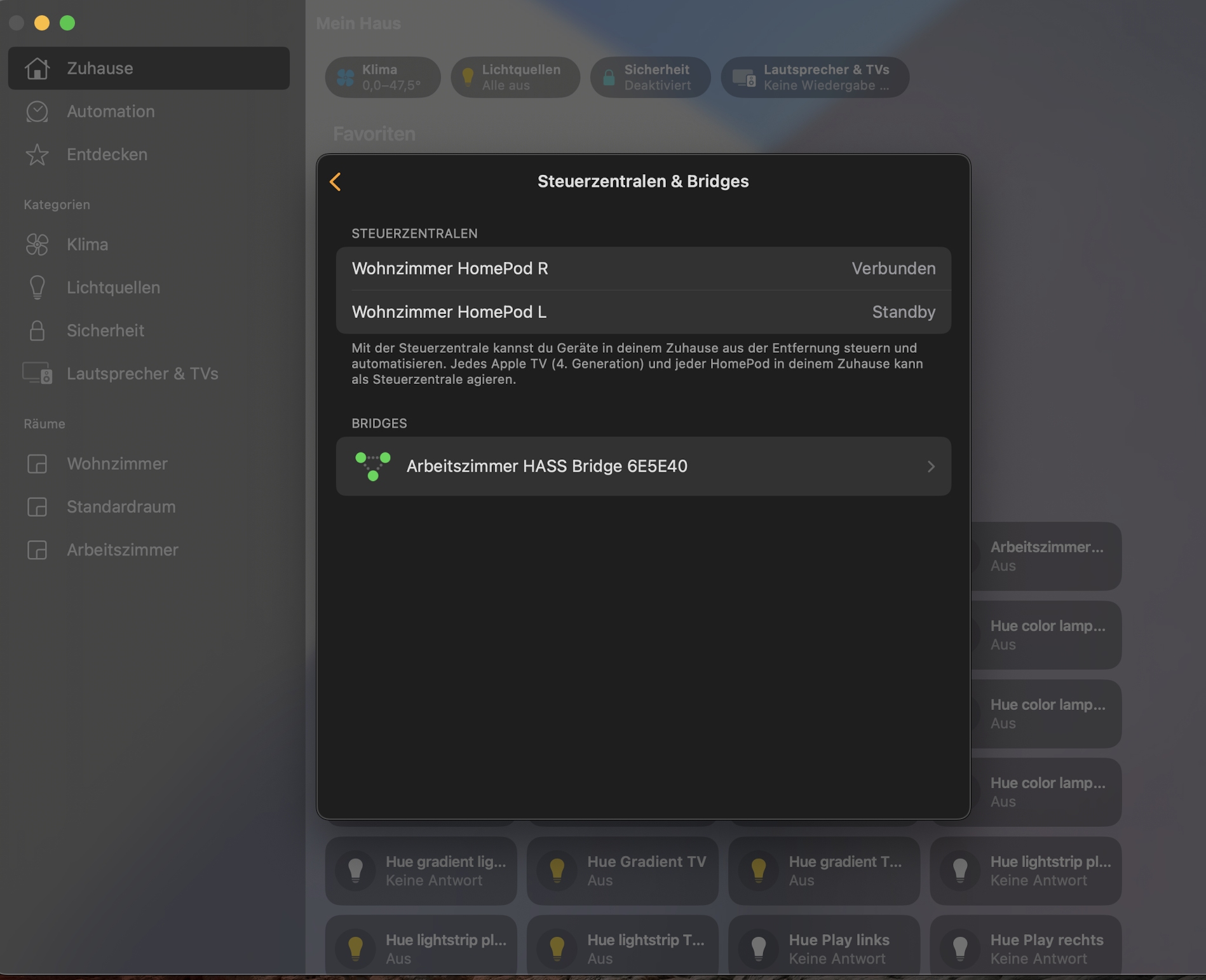Click the Mein Haus title

coord(358,24)
